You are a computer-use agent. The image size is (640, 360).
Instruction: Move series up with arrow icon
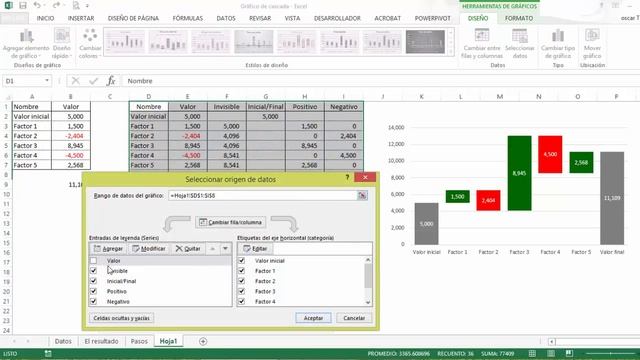coord(213,249)
